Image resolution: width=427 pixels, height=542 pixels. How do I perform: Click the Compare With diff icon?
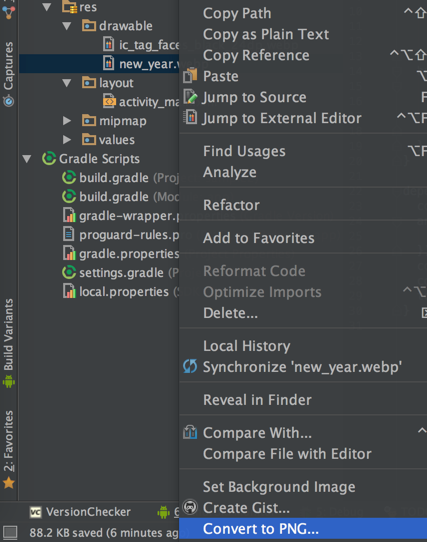tap(190, 432)
